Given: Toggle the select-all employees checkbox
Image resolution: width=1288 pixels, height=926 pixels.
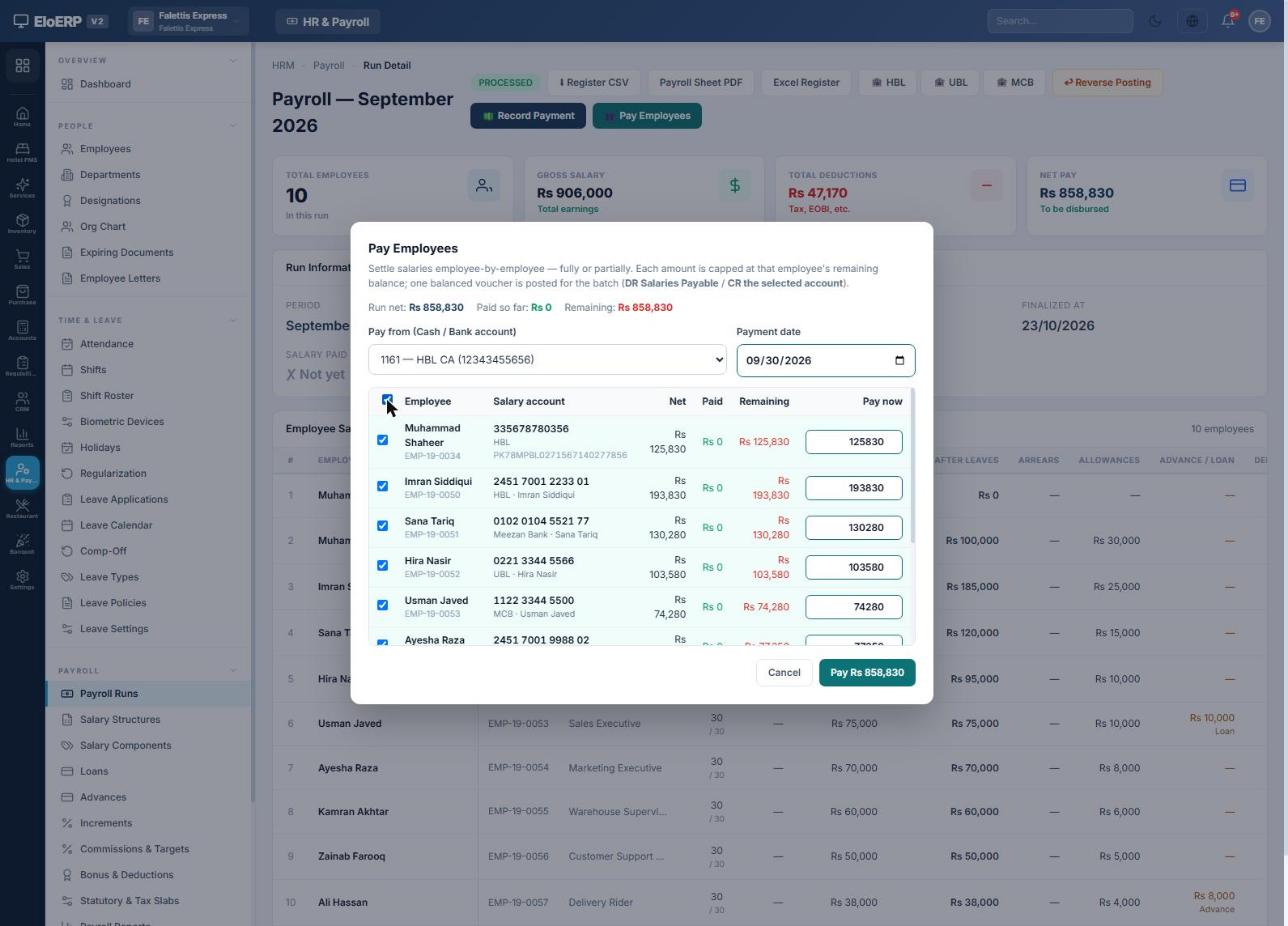Looking at the screenshot, I should tap(387, 400).
